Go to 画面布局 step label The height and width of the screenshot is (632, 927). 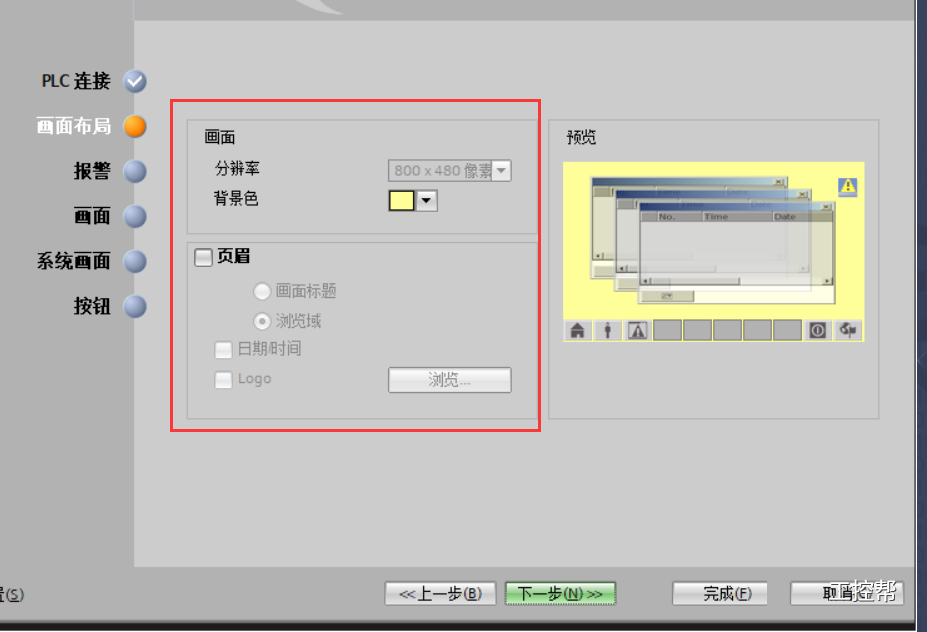[x=74, y=126]
